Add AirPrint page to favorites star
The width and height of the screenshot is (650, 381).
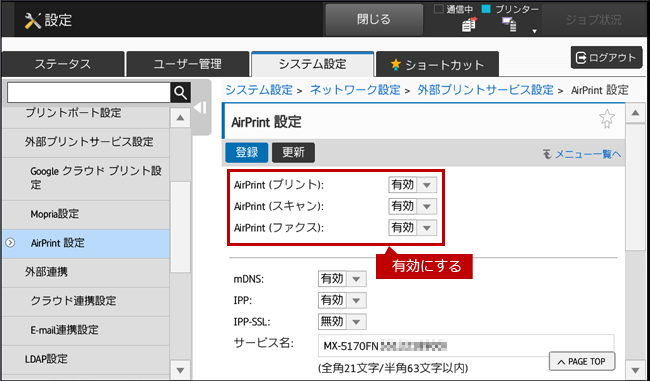pyautogui.click(x=607, y=119)
